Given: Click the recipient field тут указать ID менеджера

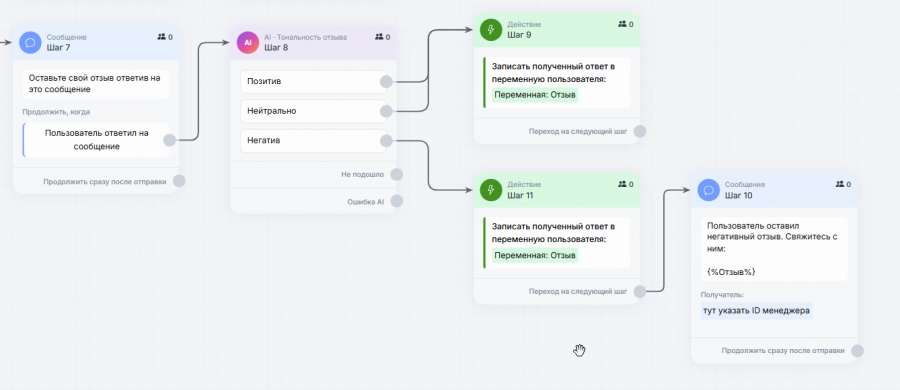Looking at the screenshot, I should point(756,311).
